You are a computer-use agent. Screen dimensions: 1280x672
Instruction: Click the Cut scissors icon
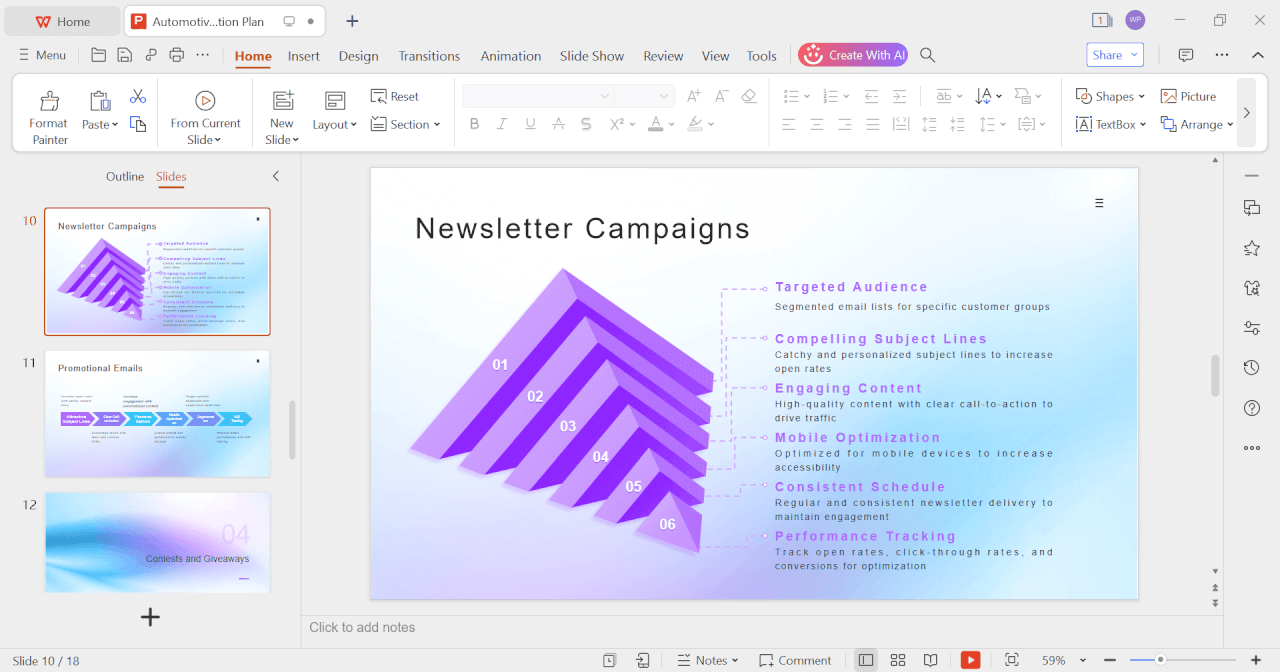point(138,96)
